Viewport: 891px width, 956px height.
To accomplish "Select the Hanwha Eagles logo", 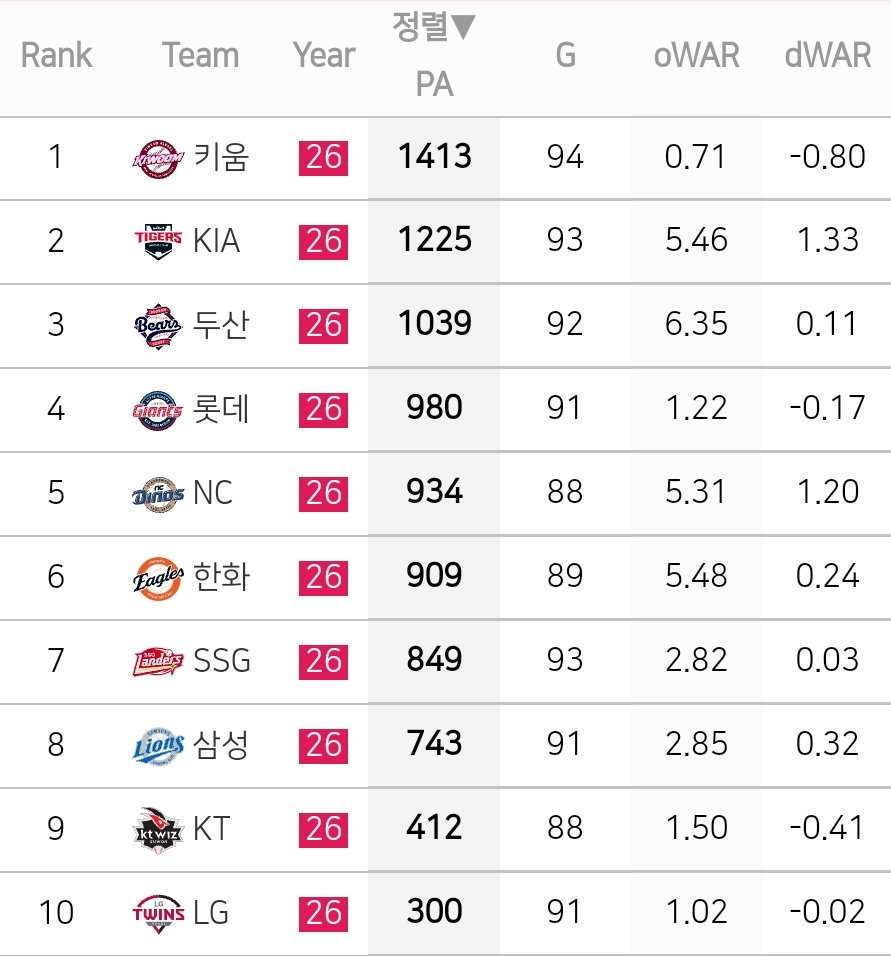I will (x=158, y=577).
